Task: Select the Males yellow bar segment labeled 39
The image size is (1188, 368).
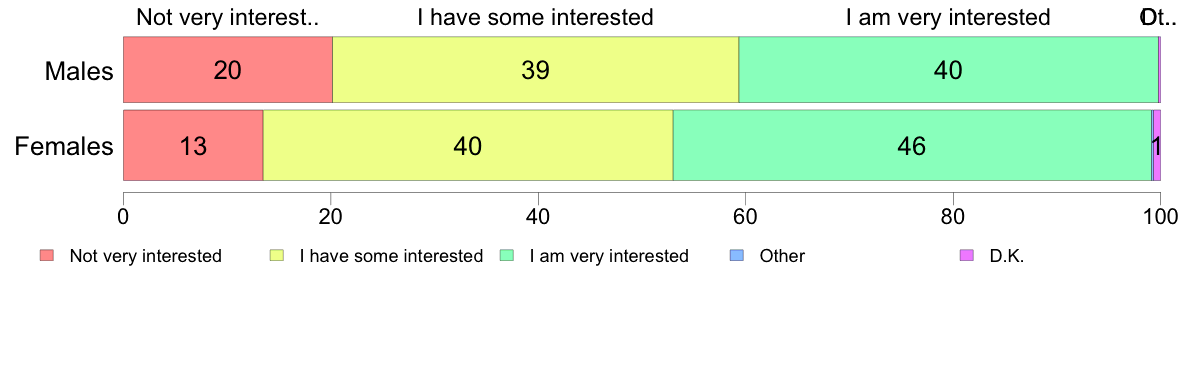Action: (536, 70)
